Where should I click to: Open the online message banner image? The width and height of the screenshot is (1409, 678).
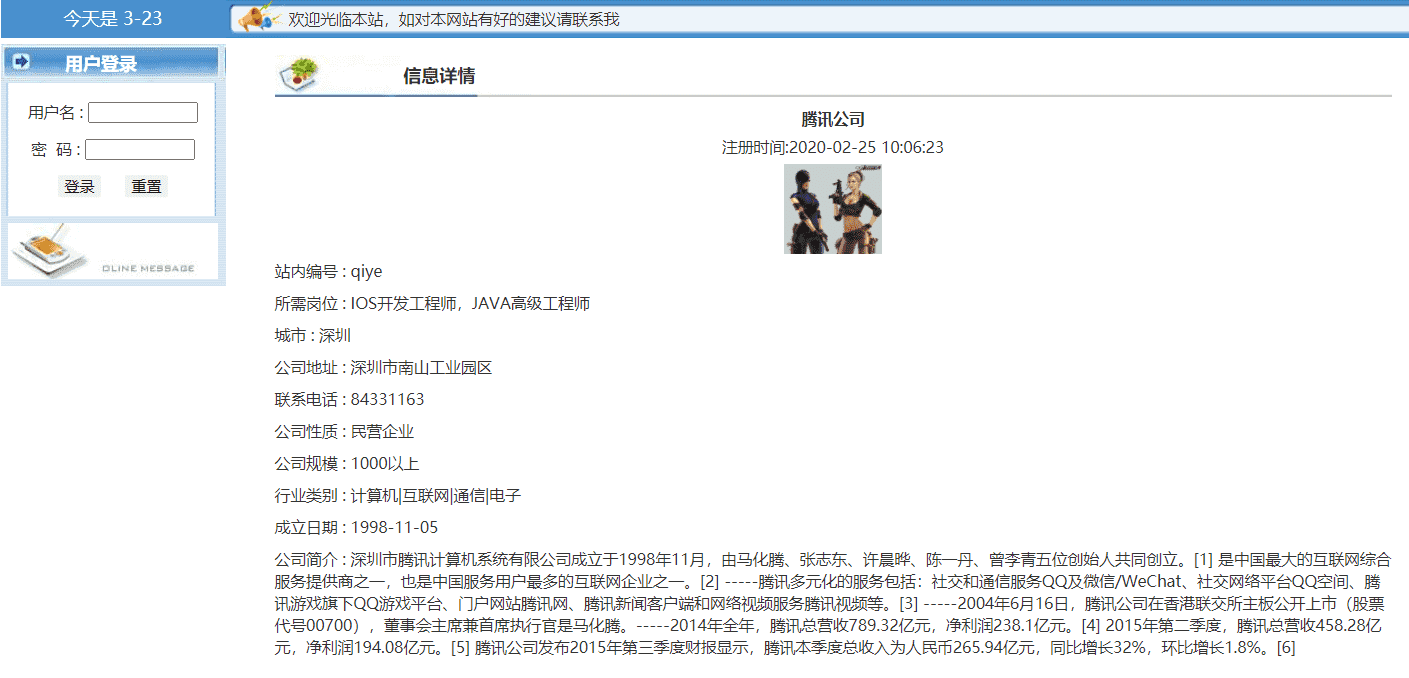click(113, 251)
